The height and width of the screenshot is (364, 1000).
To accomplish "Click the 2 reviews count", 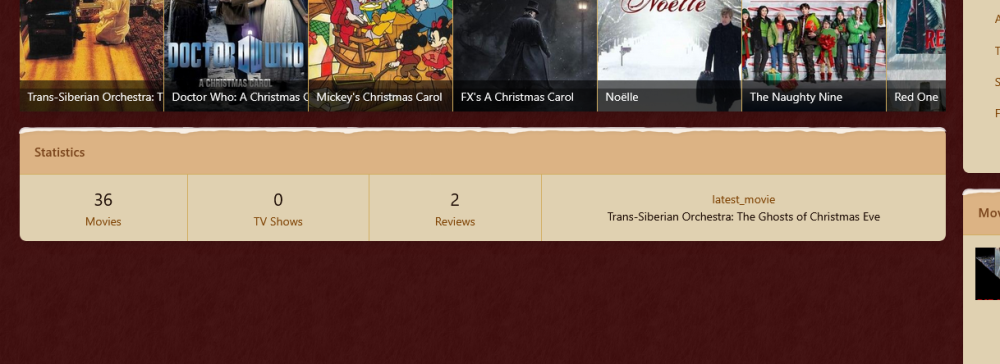I will [x=455, y=200].
